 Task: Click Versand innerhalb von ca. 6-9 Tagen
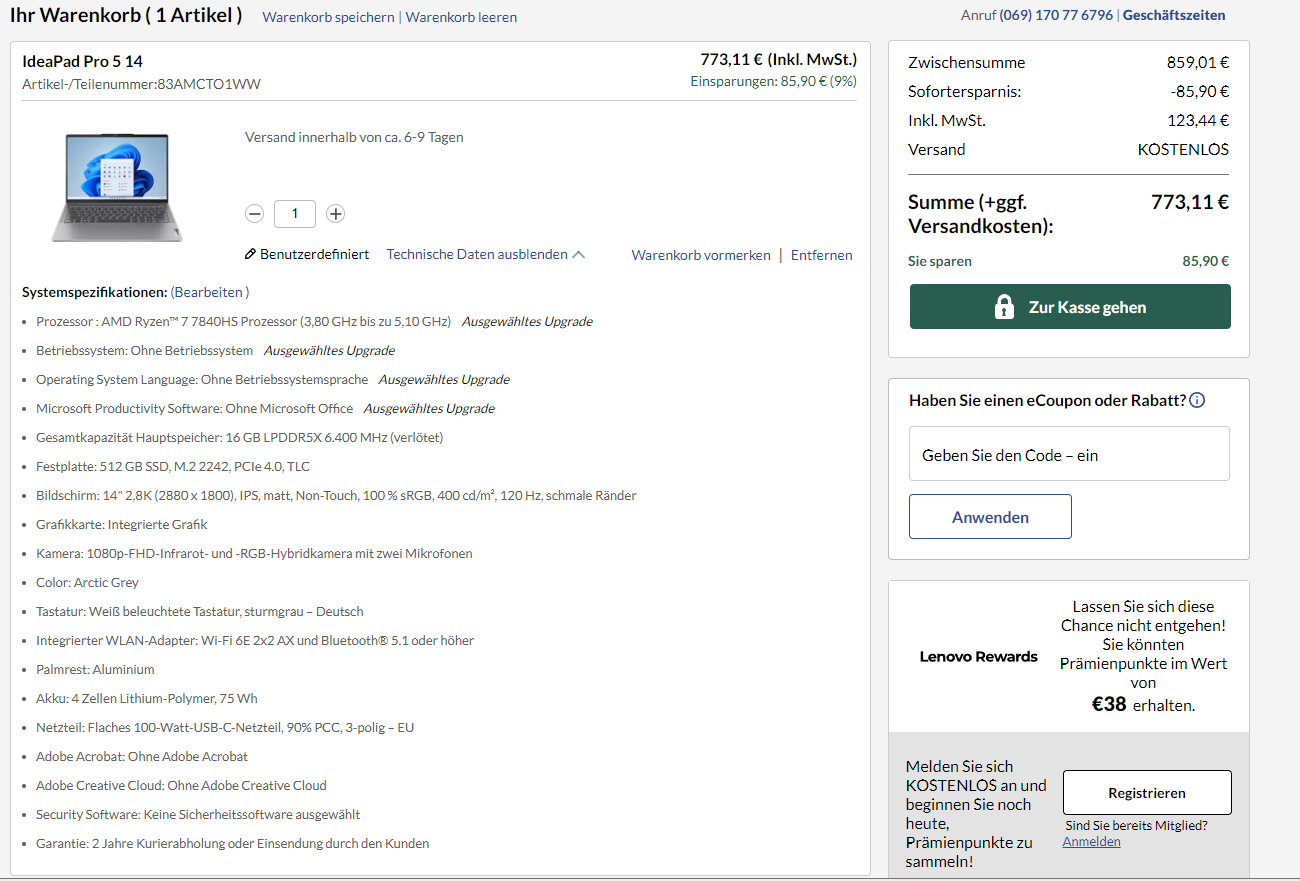click(354, 137)
